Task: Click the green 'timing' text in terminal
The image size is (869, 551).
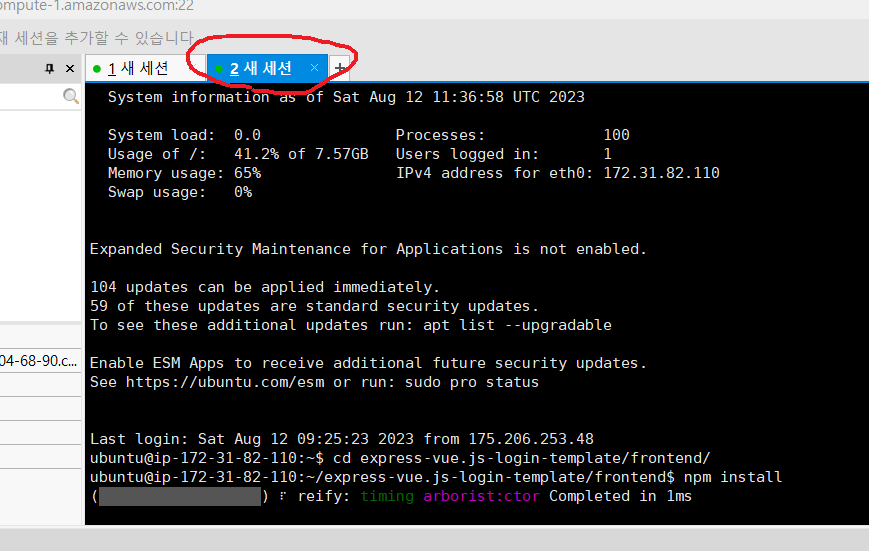Action: coord(387,496)
